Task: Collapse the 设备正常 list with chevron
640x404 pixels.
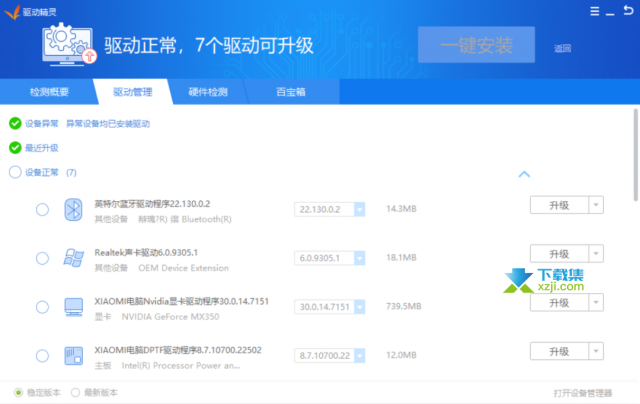Action: point(524,174)
